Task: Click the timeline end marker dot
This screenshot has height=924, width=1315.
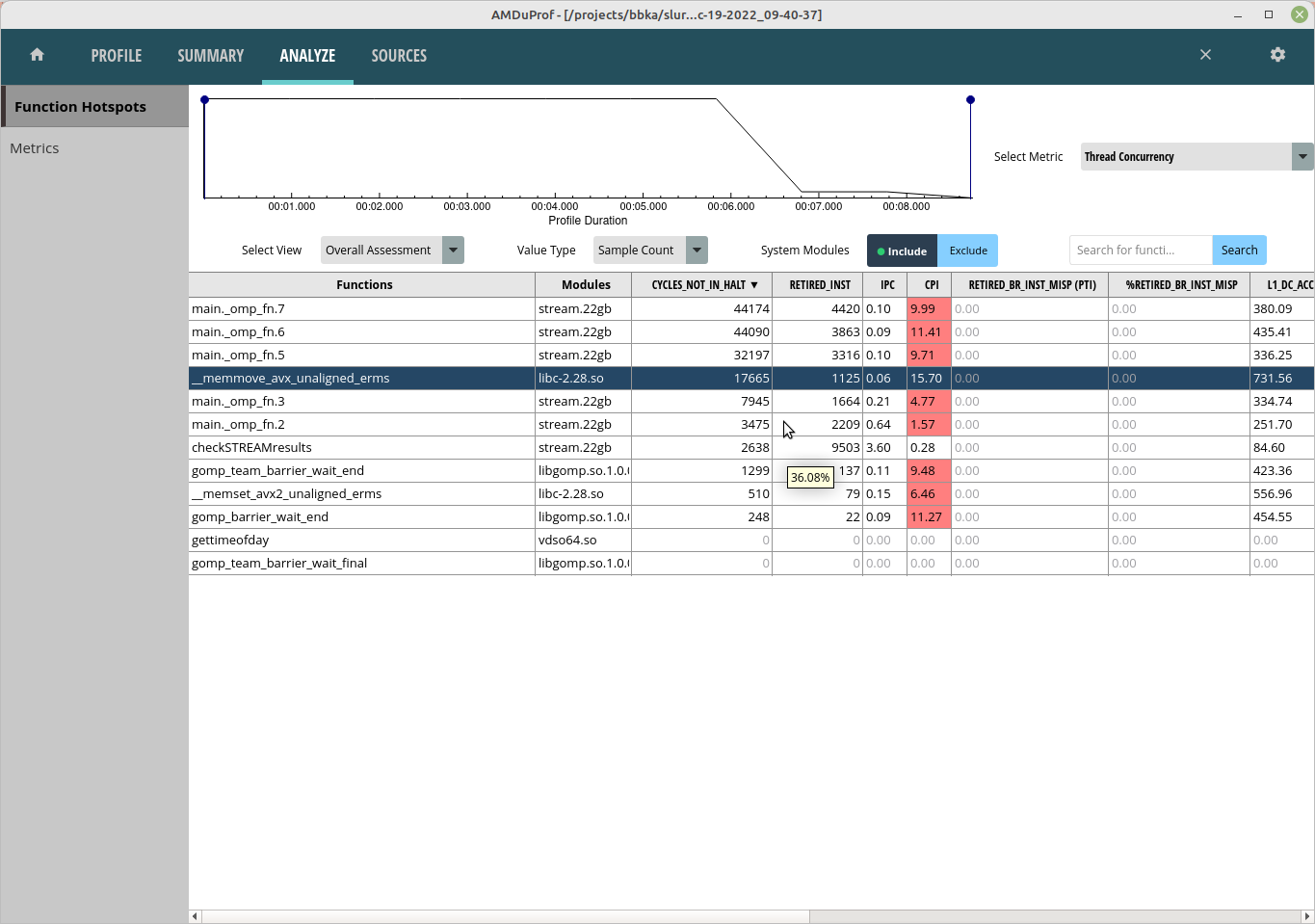Action: tap(970, 100)
